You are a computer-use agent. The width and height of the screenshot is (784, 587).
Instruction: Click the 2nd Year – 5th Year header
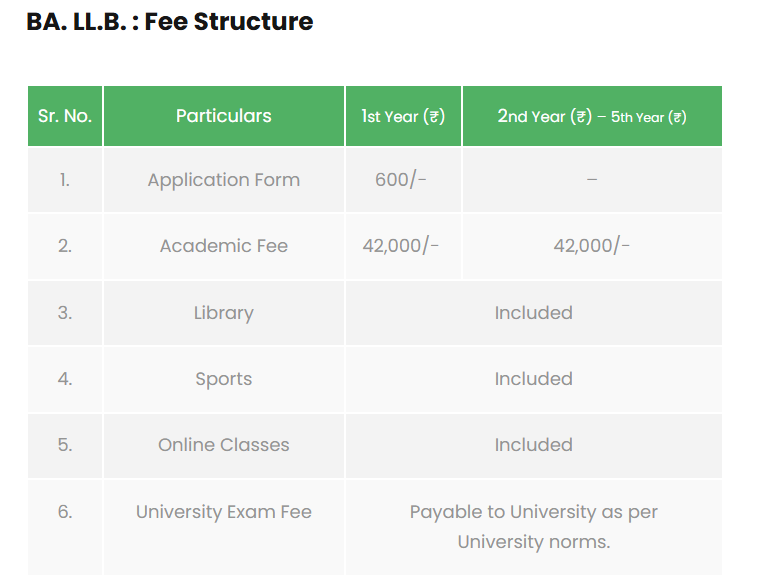click(592, 116)
